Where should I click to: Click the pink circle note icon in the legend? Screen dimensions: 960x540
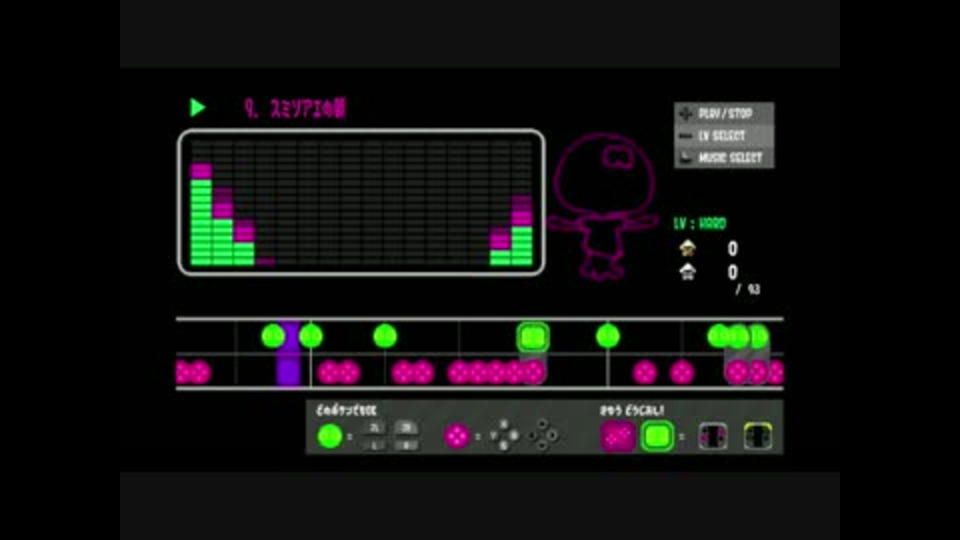click(456, 437)
